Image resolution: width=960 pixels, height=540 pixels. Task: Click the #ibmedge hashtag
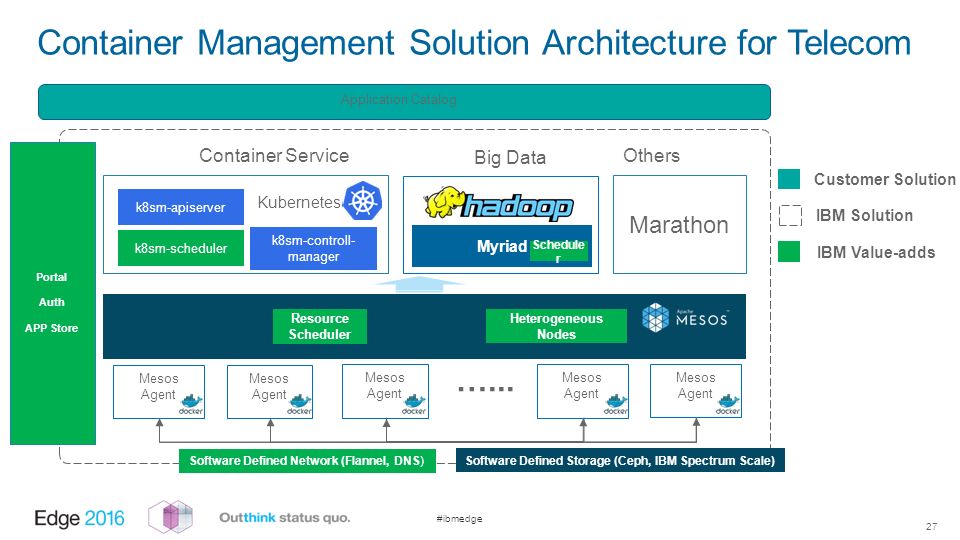(x=459, y=519)
